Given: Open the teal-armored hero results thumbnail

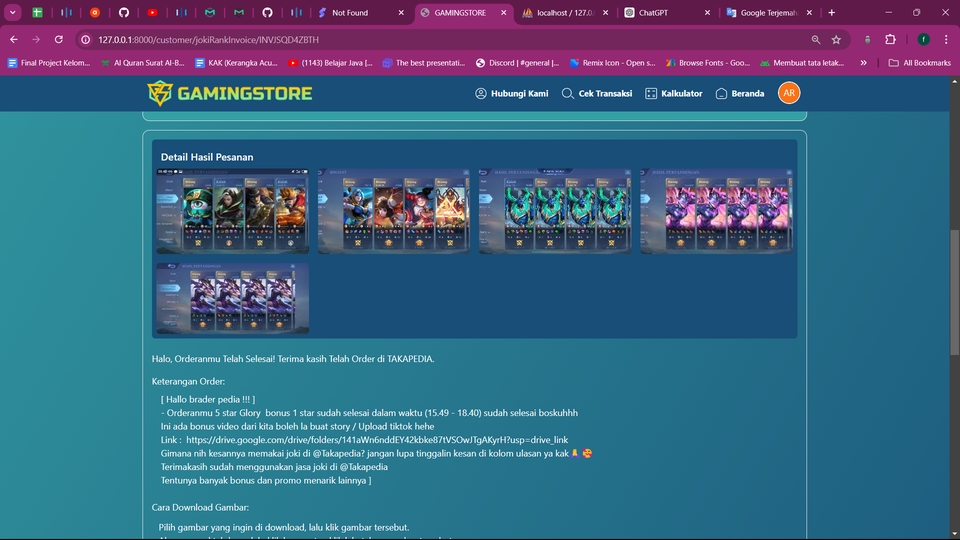Looking at the screenshot, I should pos(555,211).
